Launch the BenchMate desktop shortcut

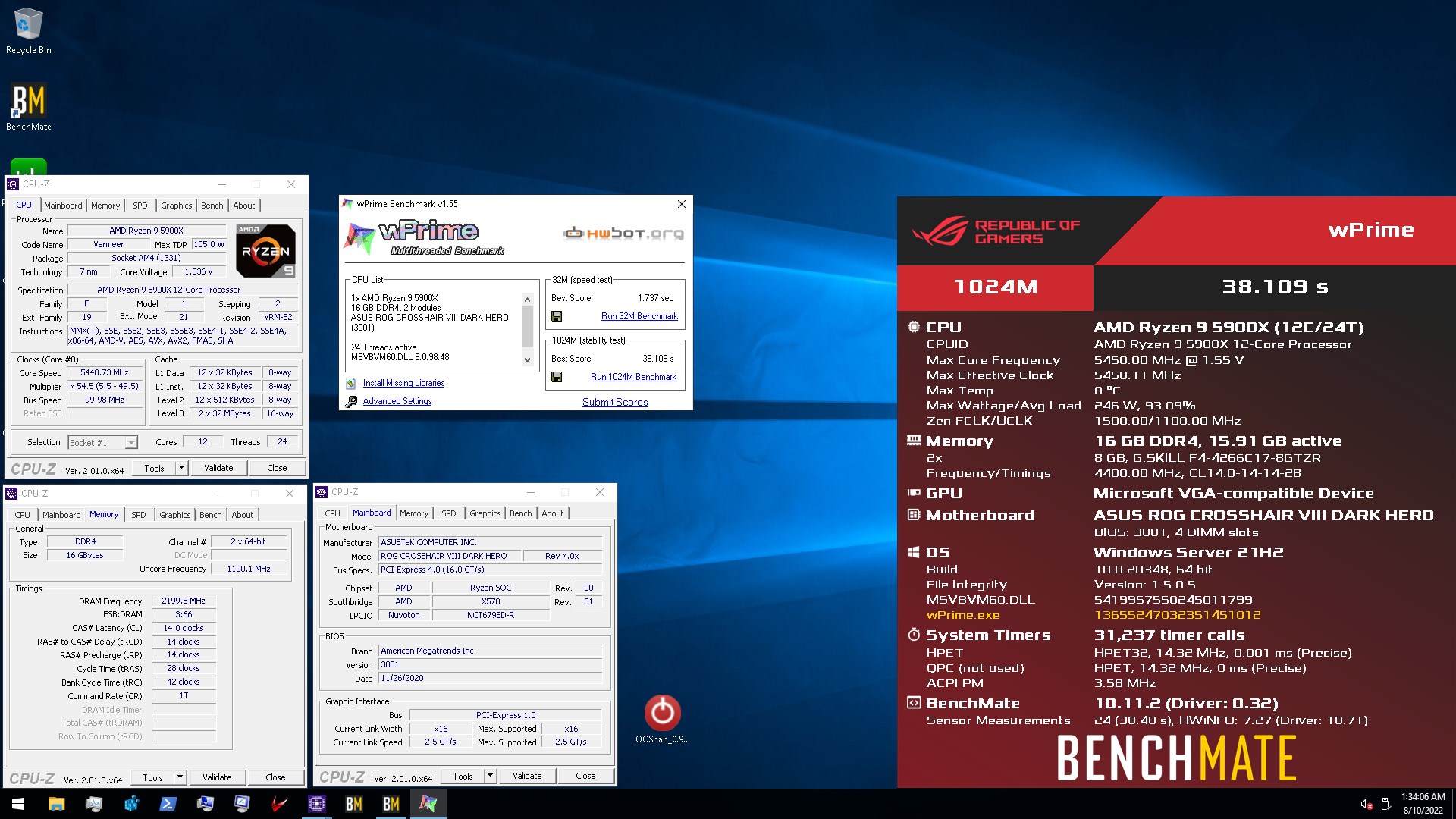[28, 107]
